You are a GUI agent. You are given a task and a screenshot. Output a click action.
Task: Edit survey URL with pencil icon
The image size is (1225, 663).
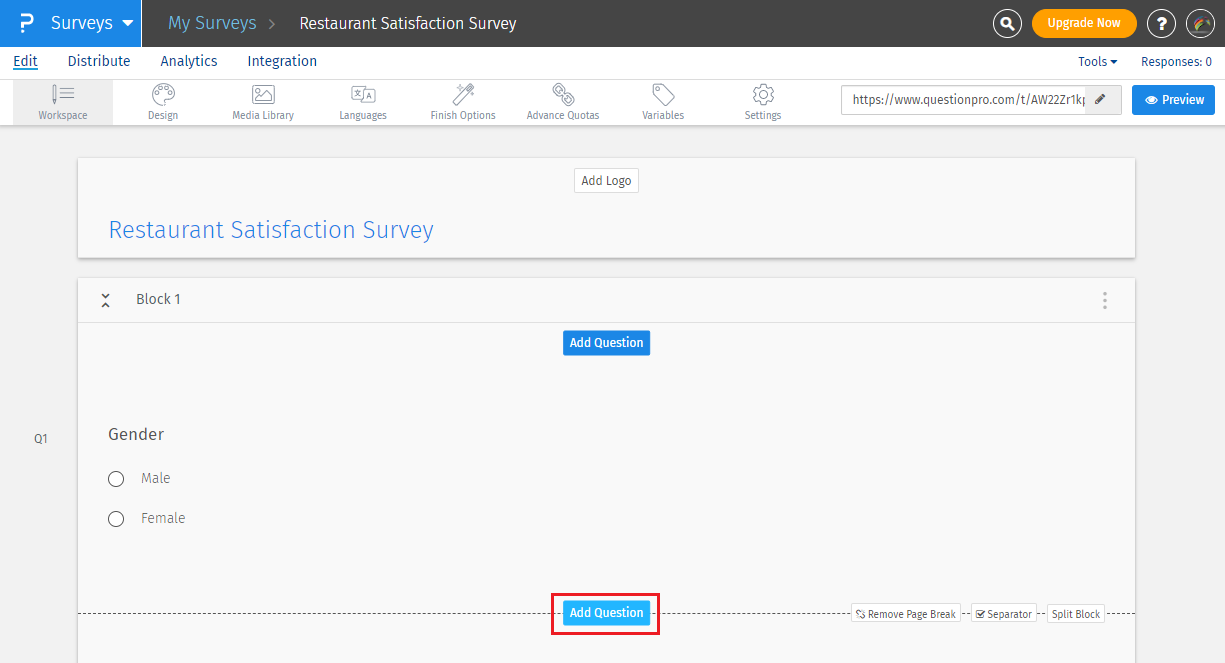coord(1101,100)
